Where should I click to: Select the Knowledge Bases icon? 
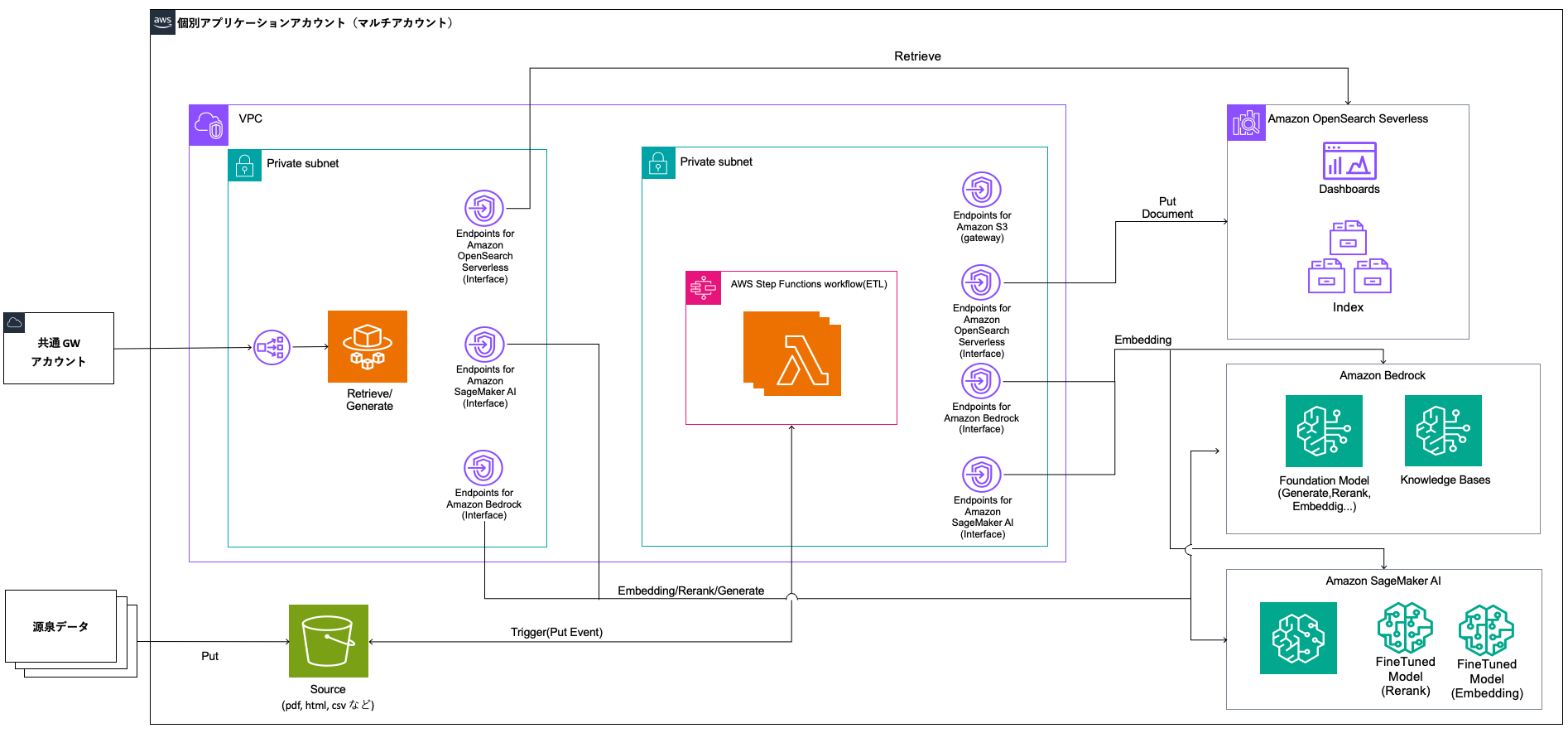click(1442, 431)
